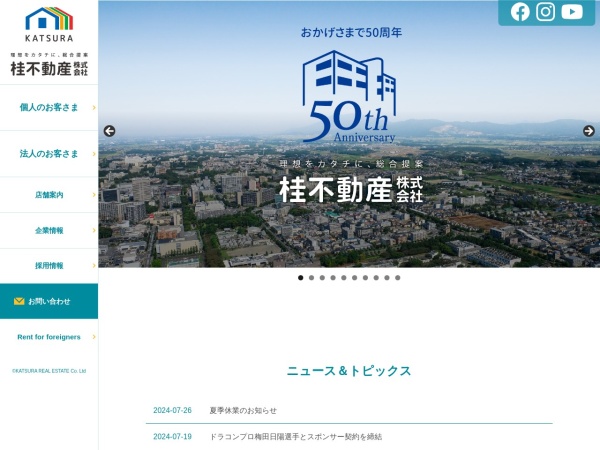Click the envelope icon beside お問い合わせ

coord(19,301)
